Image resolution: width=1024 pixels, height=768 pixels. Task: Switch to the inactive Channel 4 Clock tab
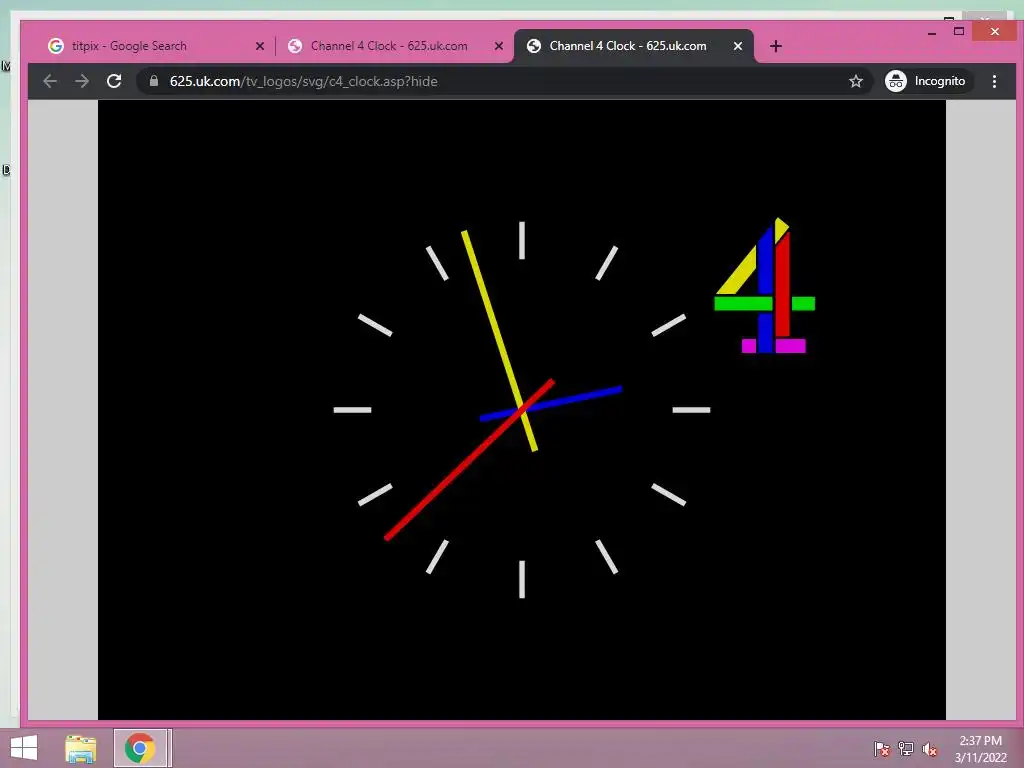[394, 46]
